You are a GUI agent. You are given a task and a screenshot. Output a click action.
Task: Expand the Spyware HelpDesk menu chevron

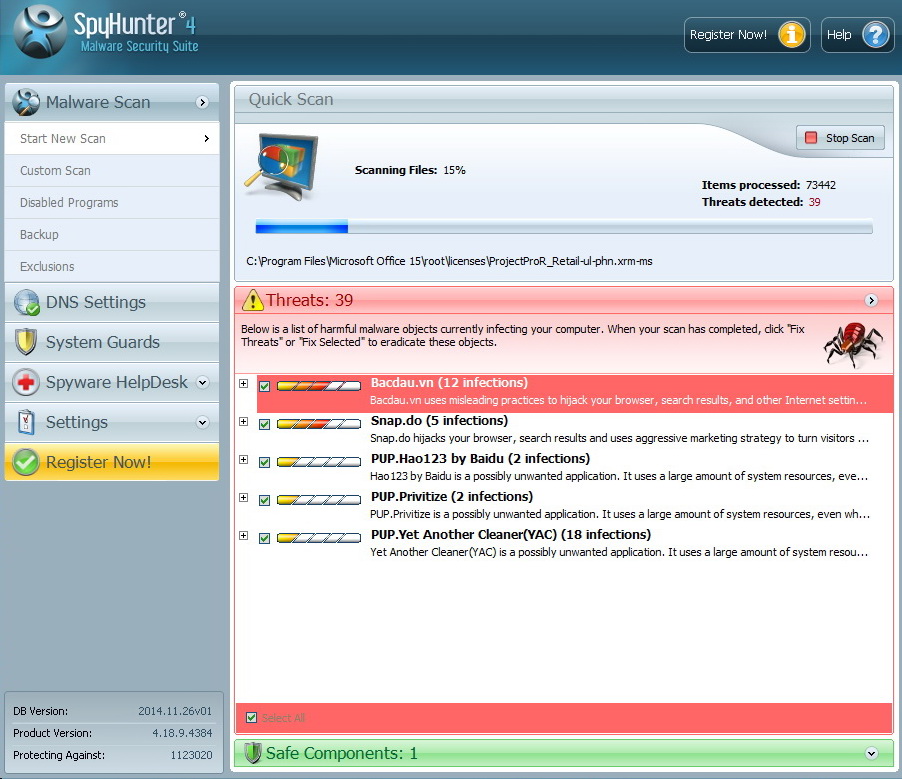click(202, 382)
